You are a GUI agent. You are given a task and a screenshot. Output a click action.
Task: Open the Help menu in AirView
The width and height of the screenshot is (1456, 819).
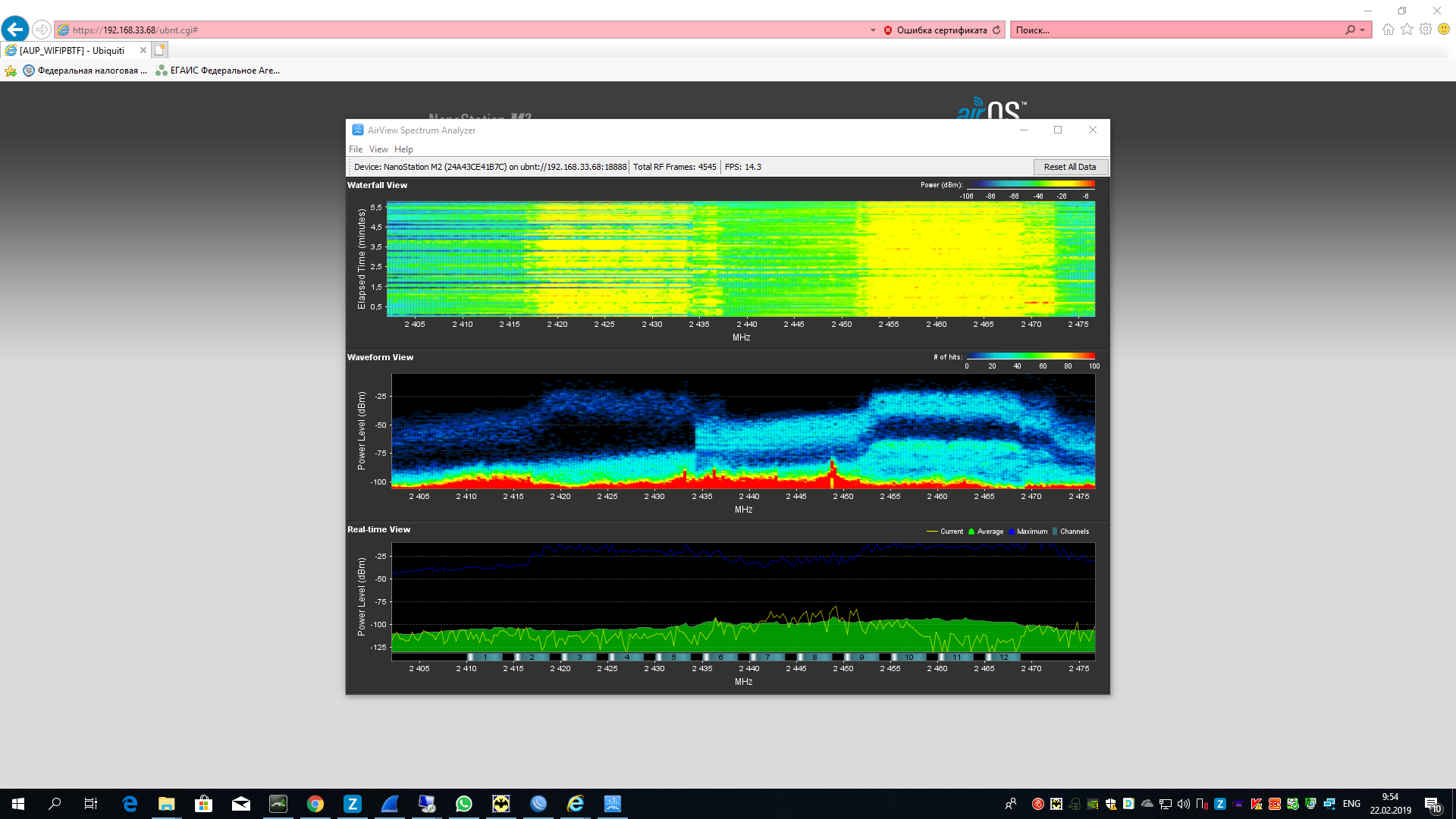point(403,149)
